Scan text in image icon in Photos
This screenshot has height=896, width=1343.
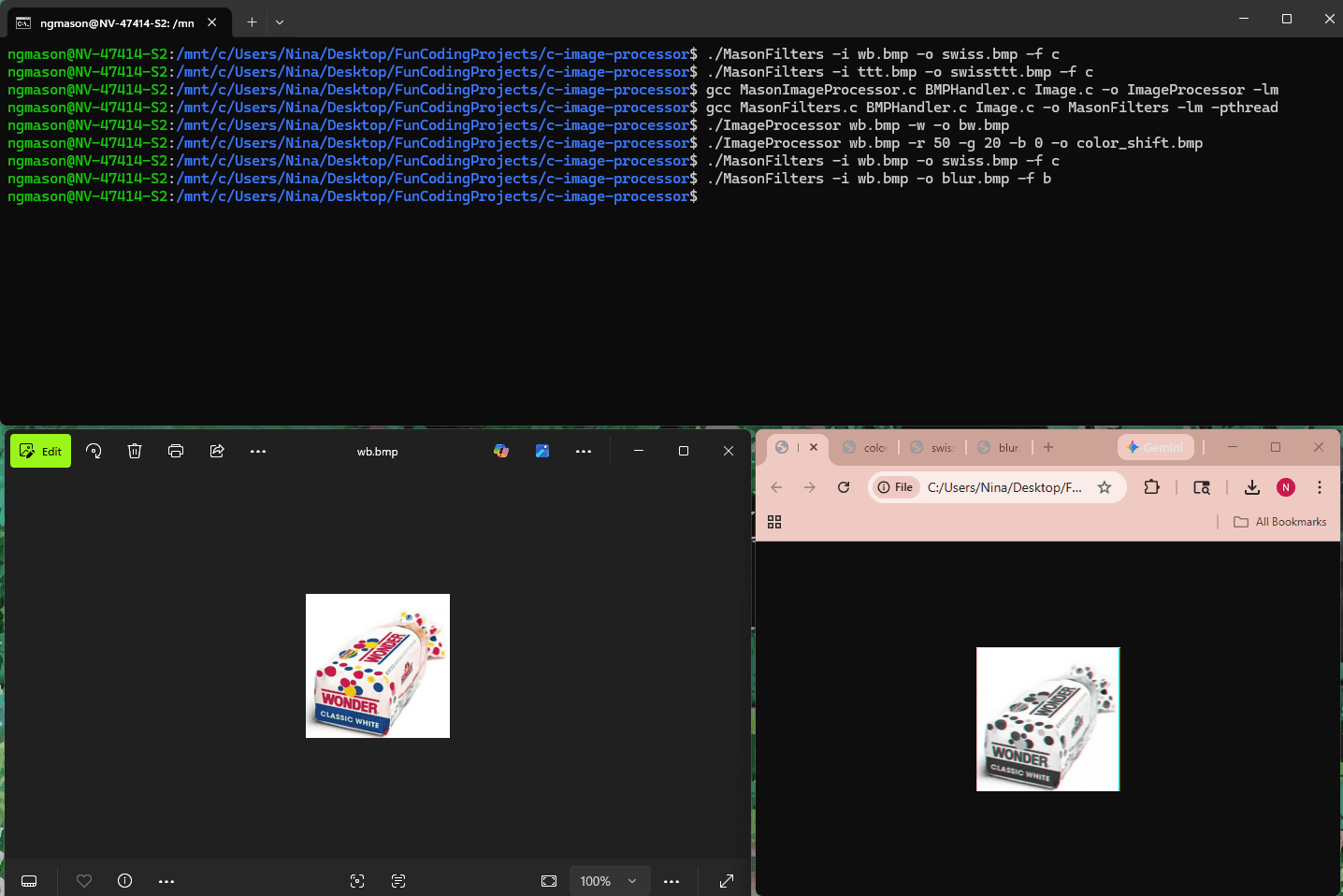[398, 881]
